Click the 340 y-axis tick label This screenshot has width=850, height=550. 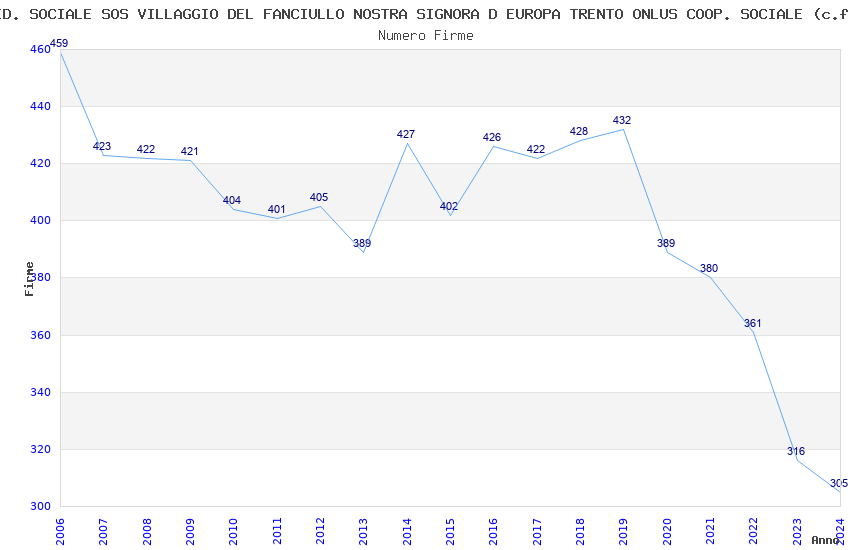pos(40,392)
